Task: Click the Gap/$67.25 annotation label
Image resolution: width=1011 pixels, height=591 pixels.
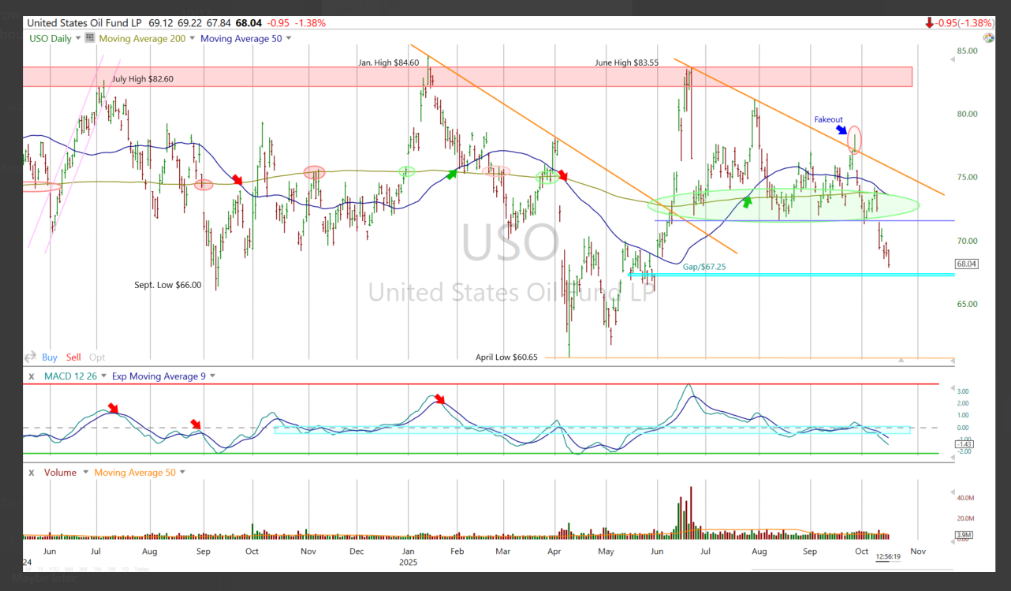Action: point(706,268)
